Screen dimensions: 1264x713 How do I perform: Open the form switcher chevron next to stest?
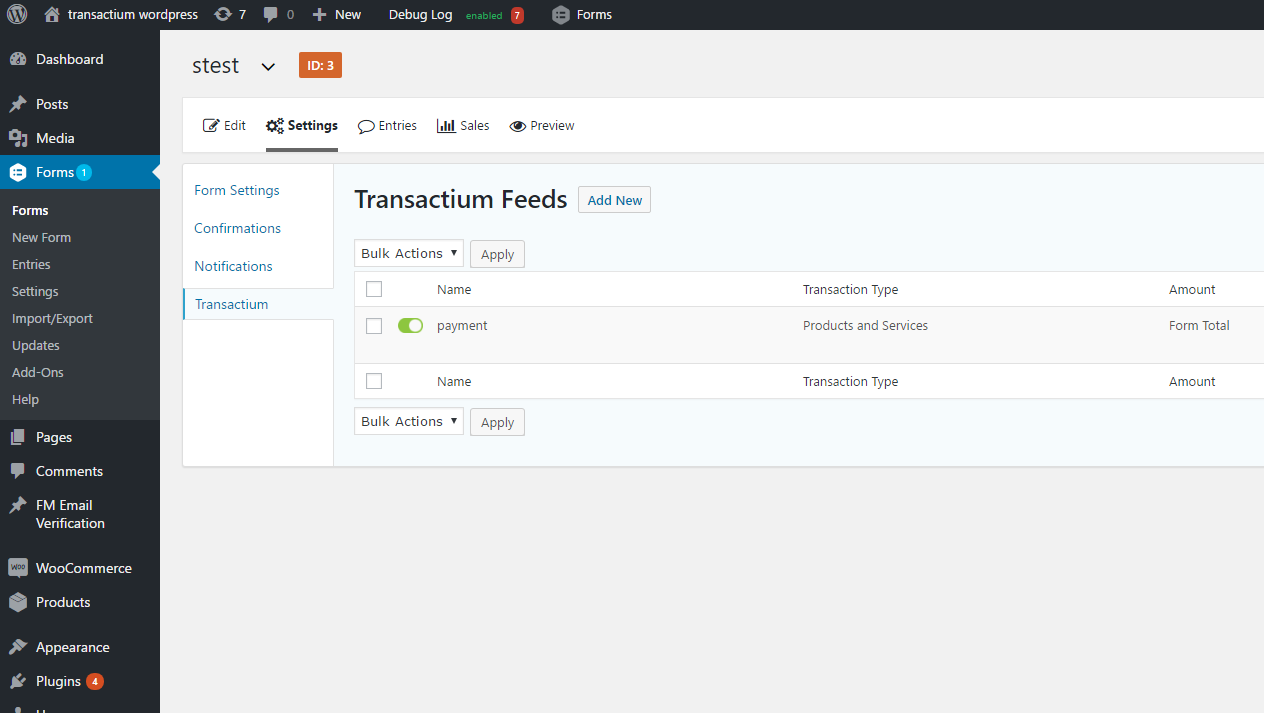coord(268,67)
